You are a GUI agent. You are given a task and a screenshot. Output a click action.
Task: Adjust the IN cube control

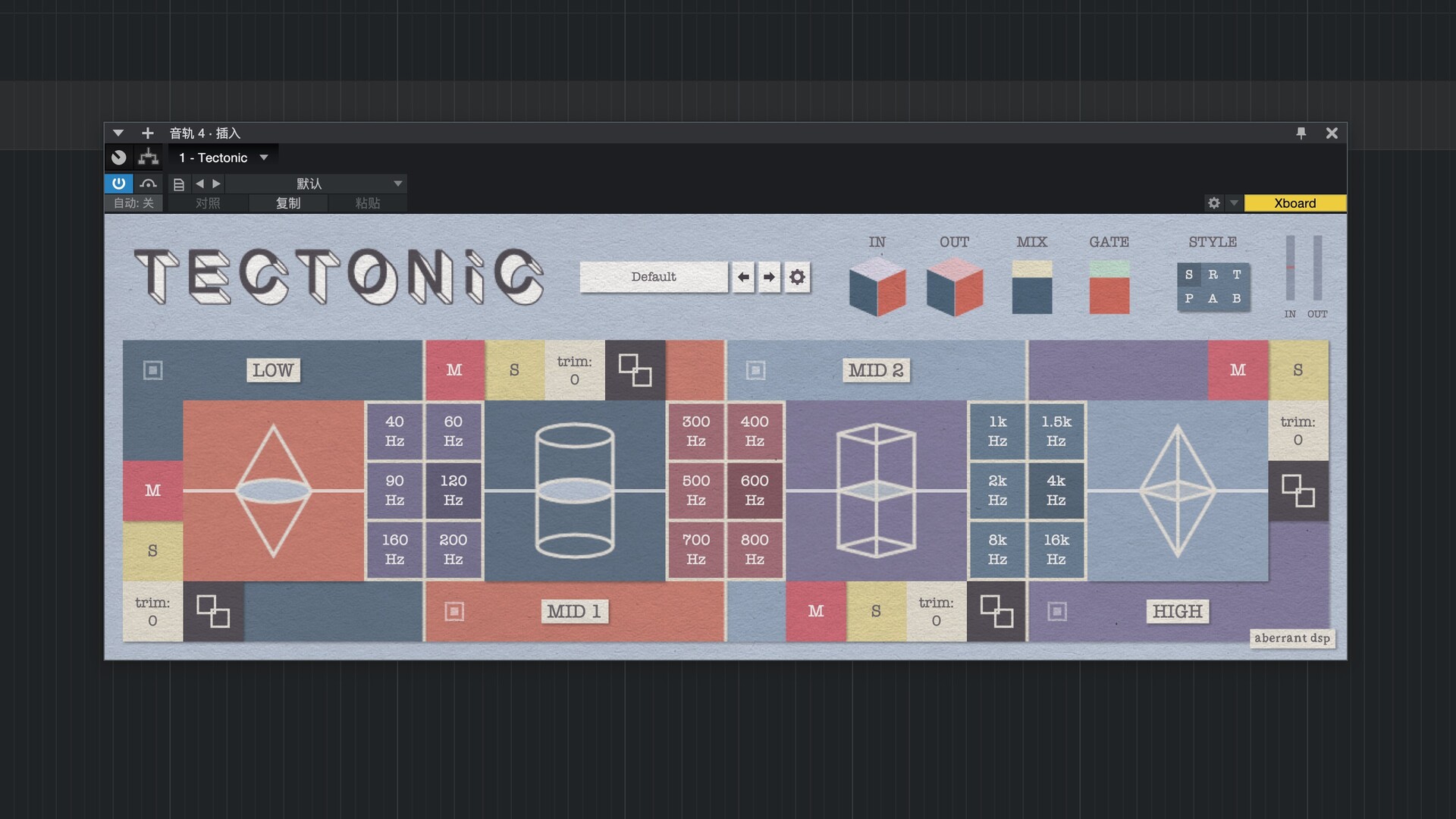click(877, 286)
